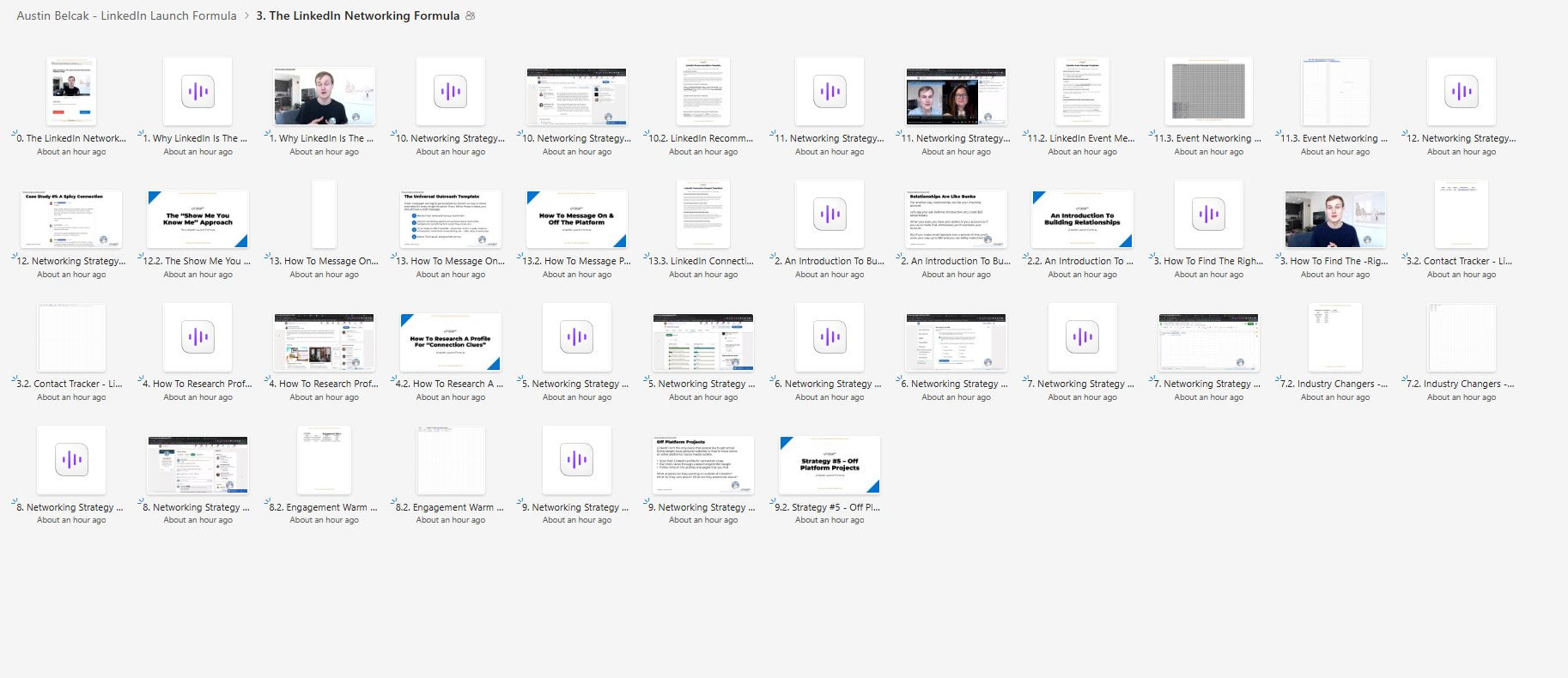Click audio icon of 11. Networking Strategy
The image size is (1568, 678).
830,92
